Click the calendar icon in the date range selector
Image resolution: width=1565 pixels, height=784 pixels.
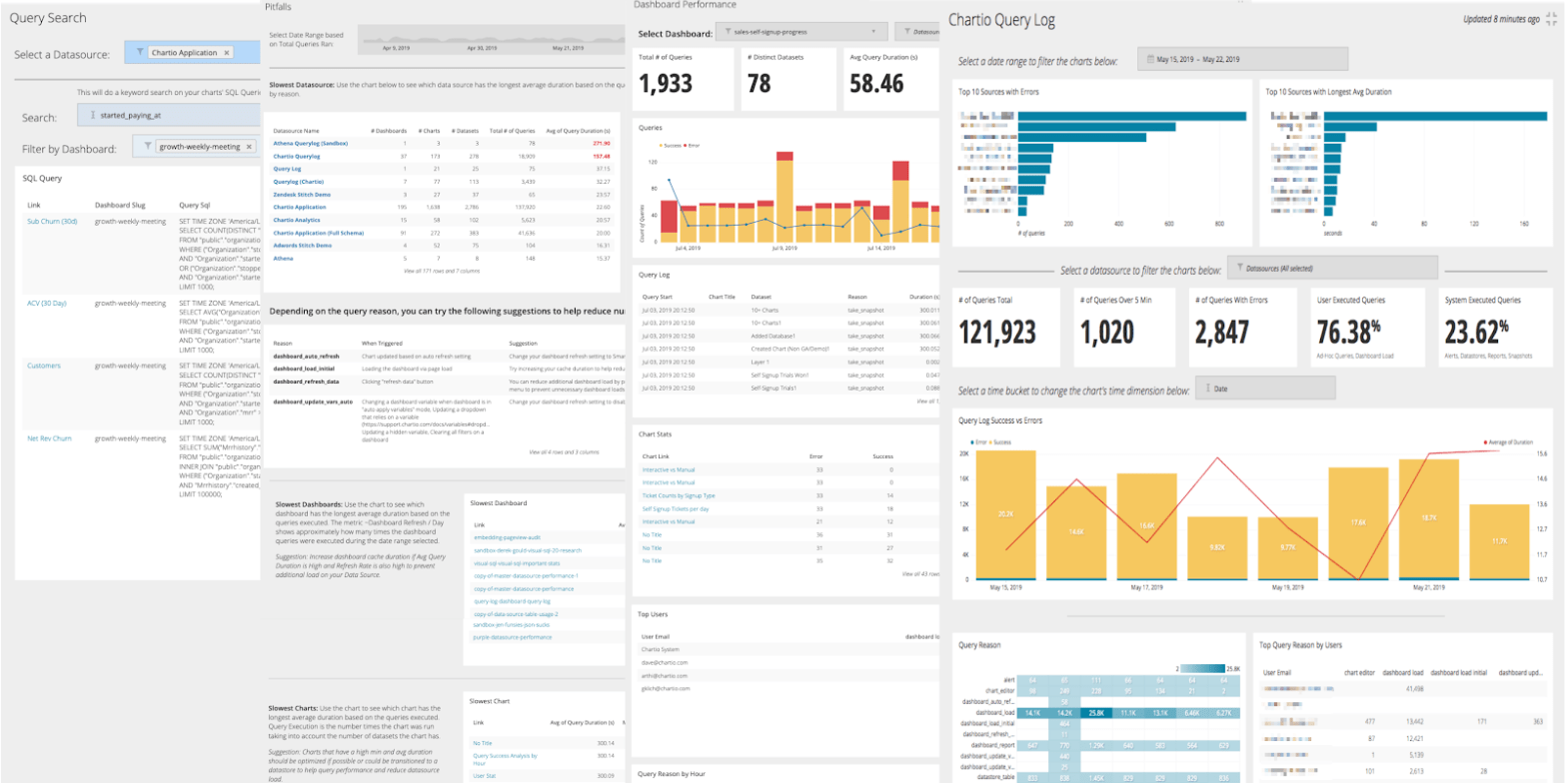pos(1151,58)
